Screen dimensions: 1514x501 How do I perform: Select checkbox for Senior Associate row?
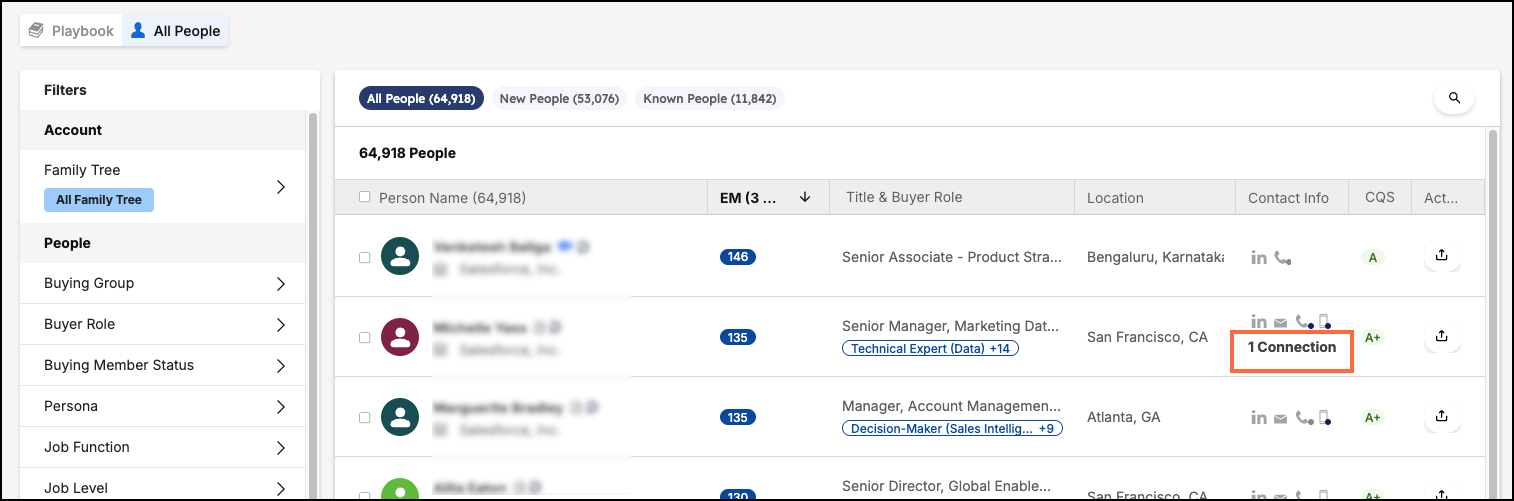pyautogui.click(x=364, y=257)
